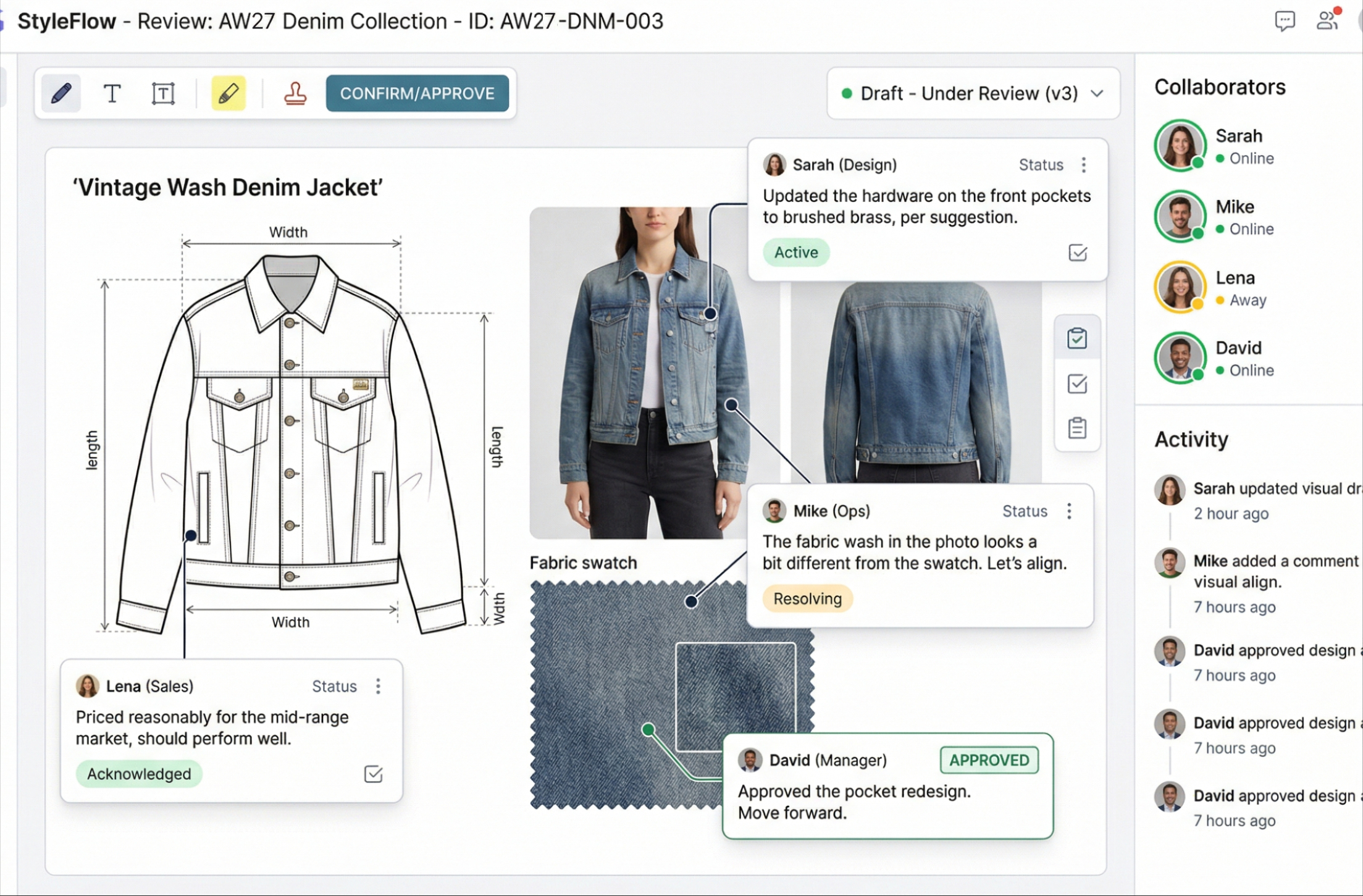Check off Lena's comment checkbox
Viewport: 1363px width, 896px height.
tap(374, 774)
